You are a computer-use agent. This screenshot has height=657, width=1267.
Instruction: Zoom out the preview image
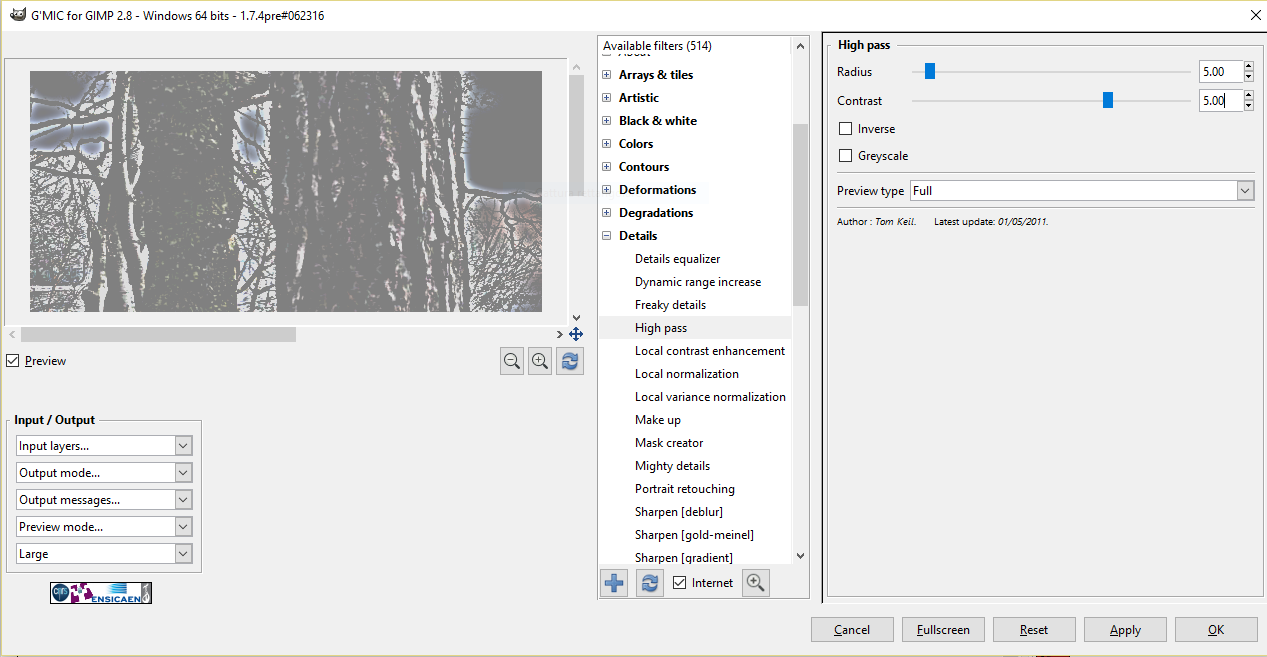coord(512,362)
